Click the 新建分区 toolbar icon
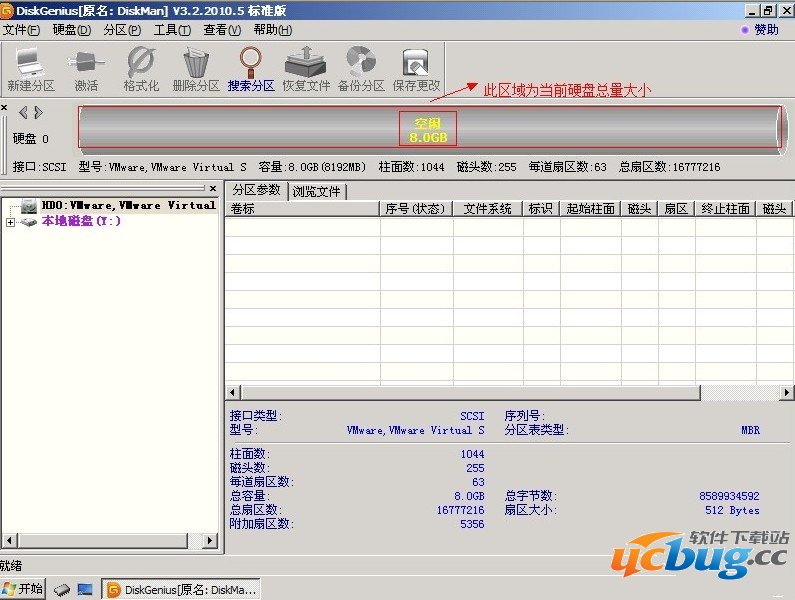 coord(30,69)
